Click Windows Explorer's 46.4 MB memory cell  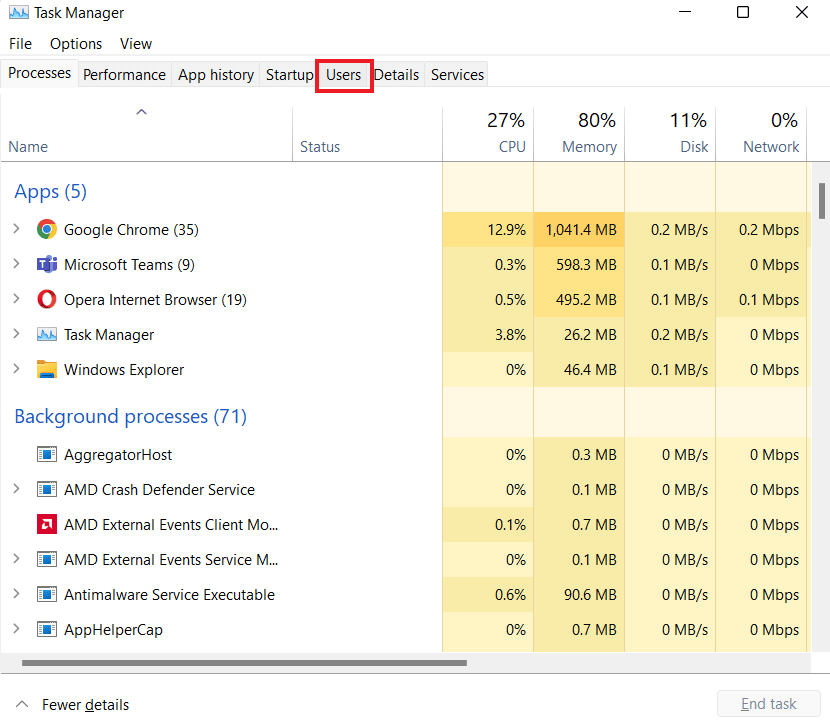579,369
